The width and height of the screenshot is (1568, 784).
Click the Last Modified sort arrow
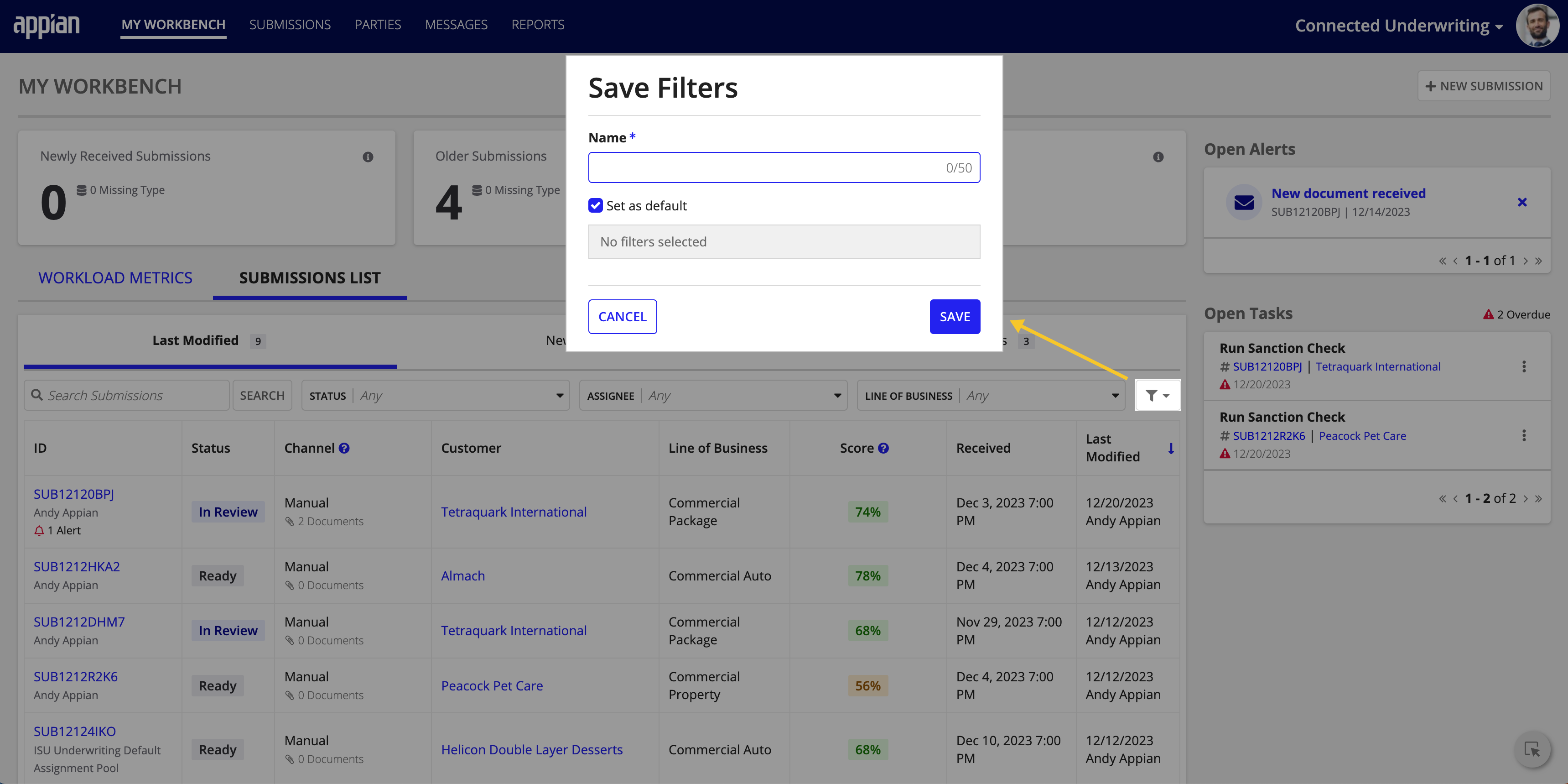[x=1170, y=448]
